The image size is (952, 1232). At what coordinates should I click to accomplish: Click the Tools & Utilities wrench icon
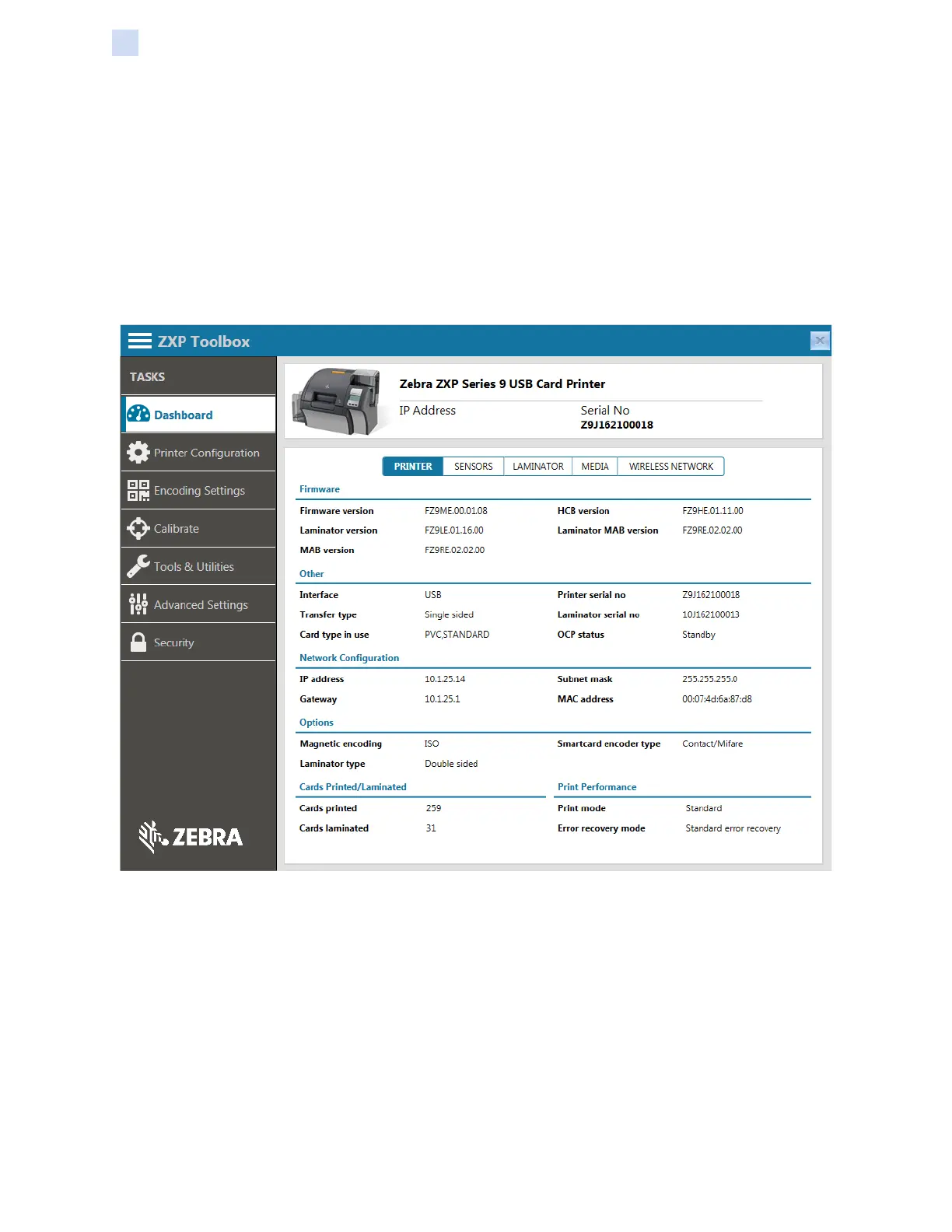(138, 566)
